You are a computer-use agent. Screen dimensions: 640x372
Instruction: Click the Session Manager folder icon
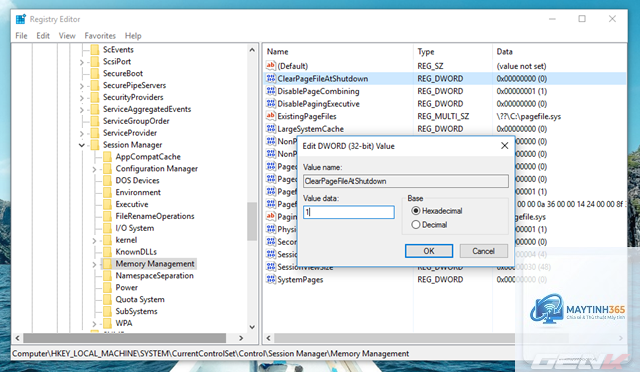coord(95,145)
